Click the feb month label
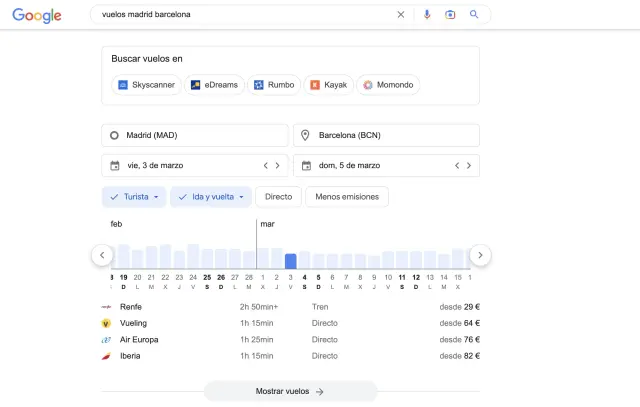 coord(116,224)
